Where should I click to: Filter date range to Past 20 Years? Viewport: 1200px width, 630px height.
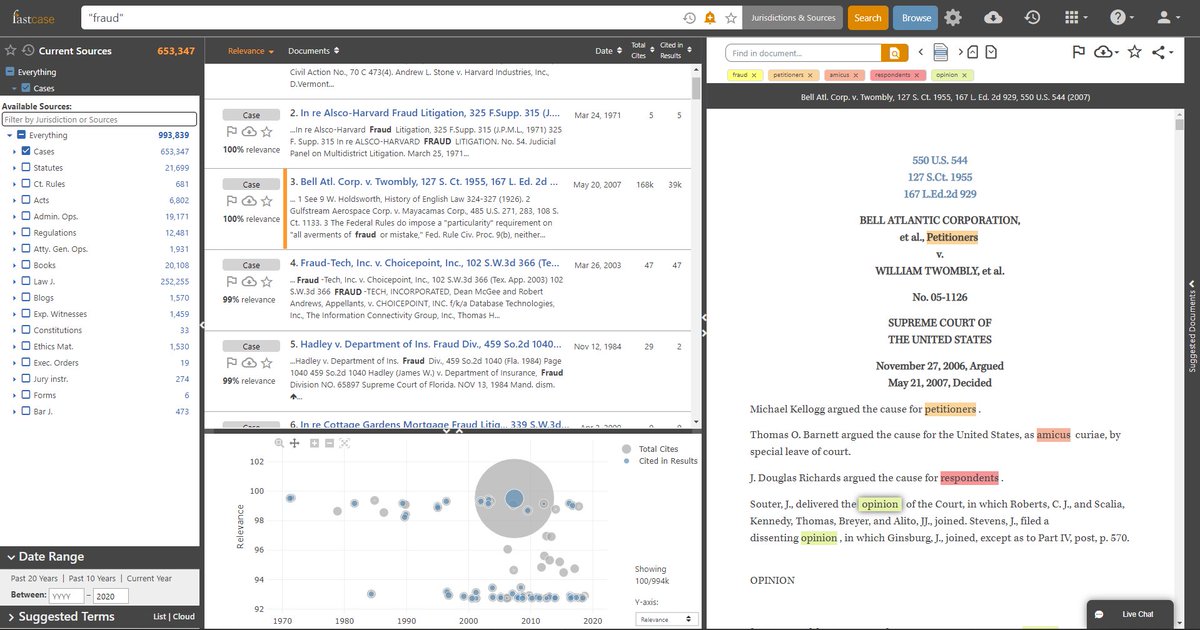36,578
